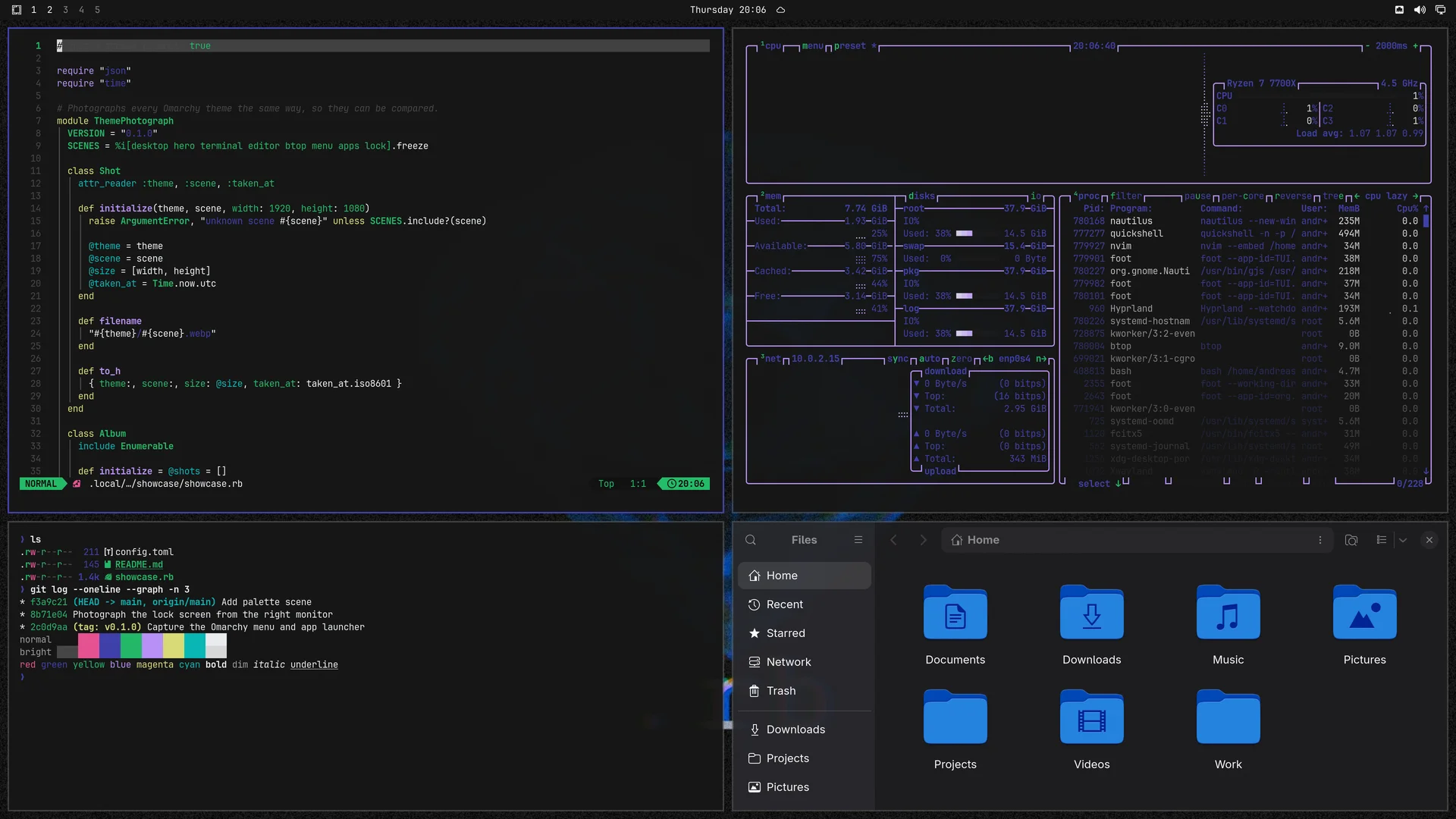
Task: Go forward in Files navigation
Action: pyautogui.click(x=923, y=540)
